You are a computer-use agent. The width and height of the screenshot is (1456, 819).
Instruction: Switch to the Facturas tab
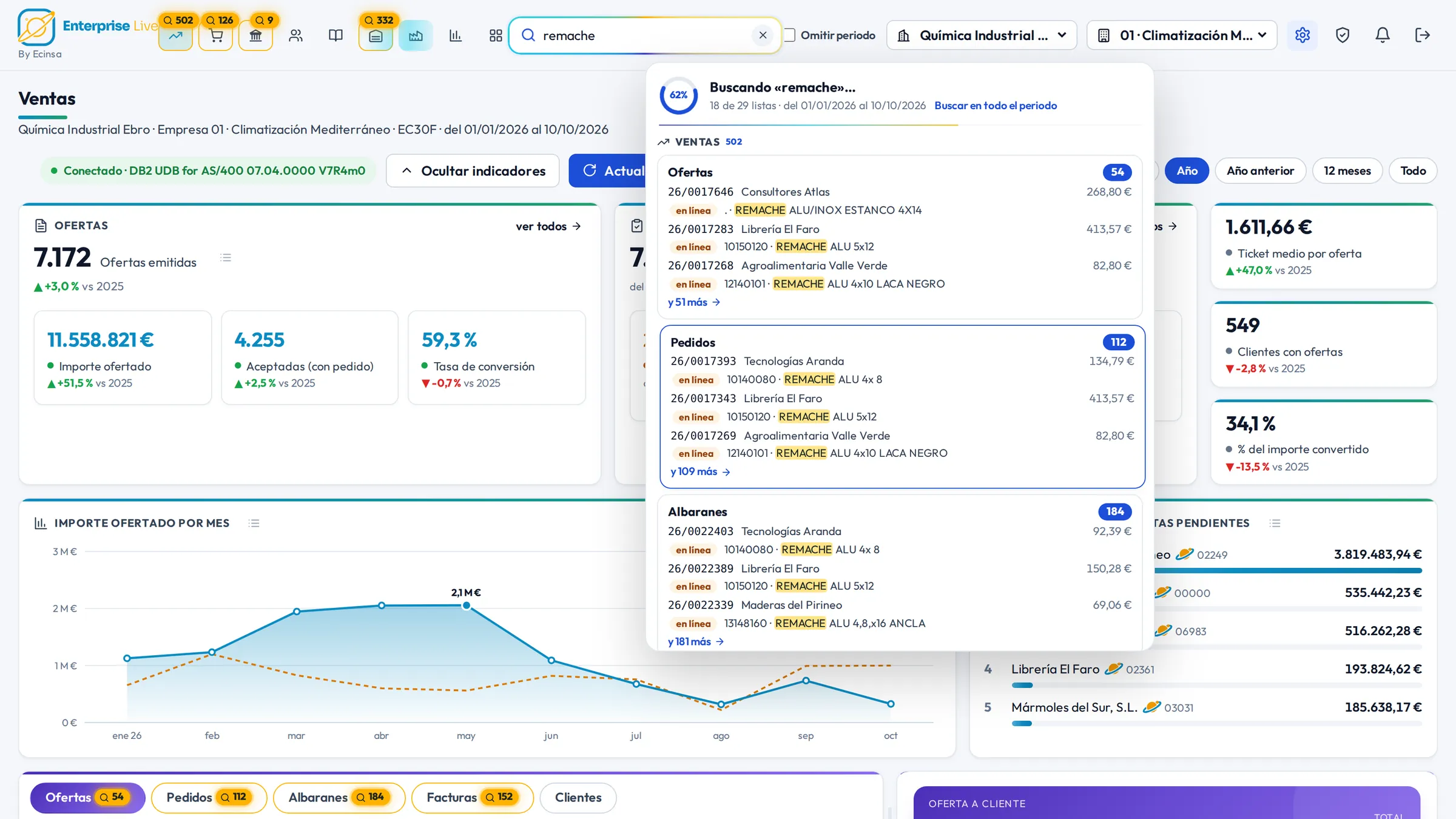[x=472, y=797]
